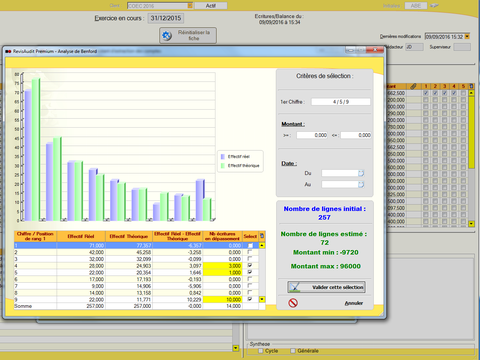Click the 1er Chiffre input field showing 4 / 5 / 9
The width and height of the screenshot is (480, 360).
[341, 102]
